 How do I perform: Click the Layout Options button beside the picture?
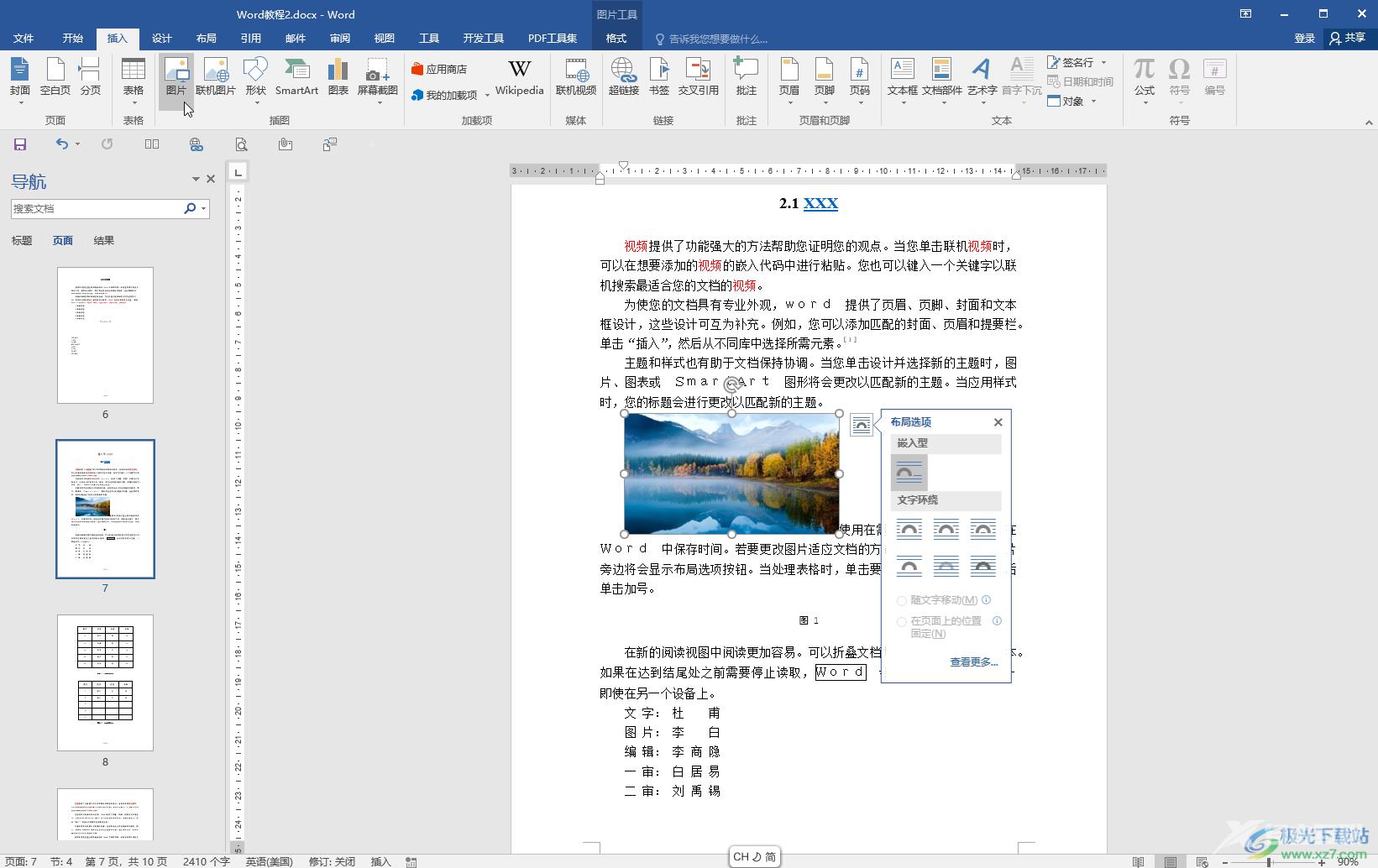click(x=862, y=425)
